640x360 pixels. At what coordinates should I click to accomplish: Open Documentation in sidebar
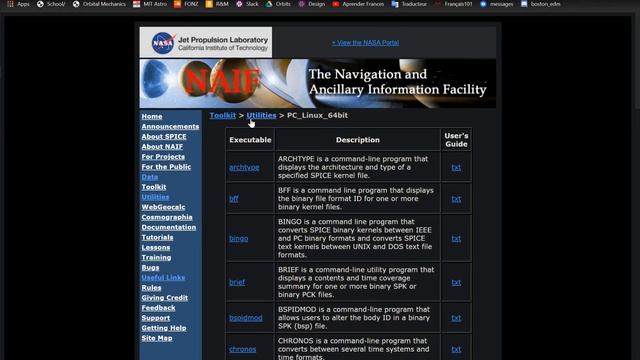[169, 227]
